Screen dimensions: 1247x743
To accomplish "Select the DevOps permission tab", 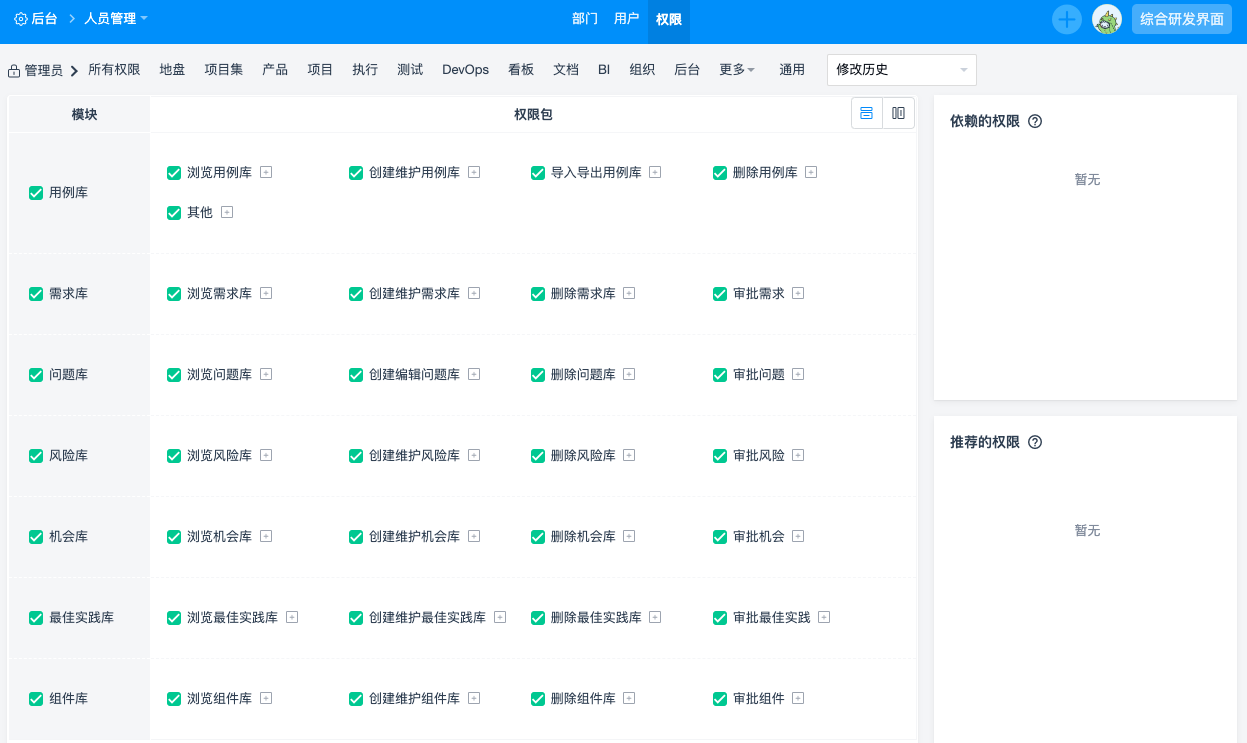I will (465, 70).
